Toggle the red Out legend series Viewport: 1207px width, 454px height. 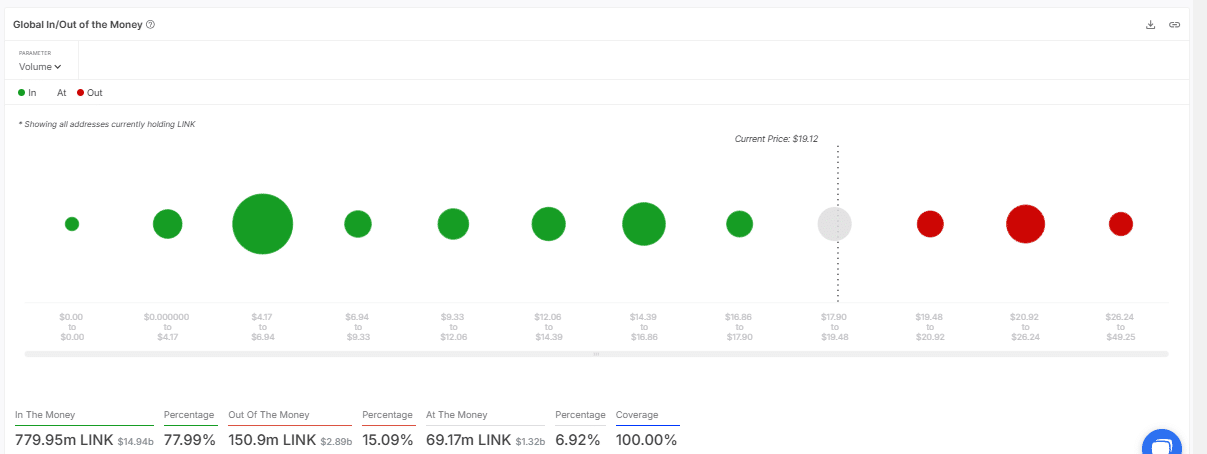[x=90, y=93]
